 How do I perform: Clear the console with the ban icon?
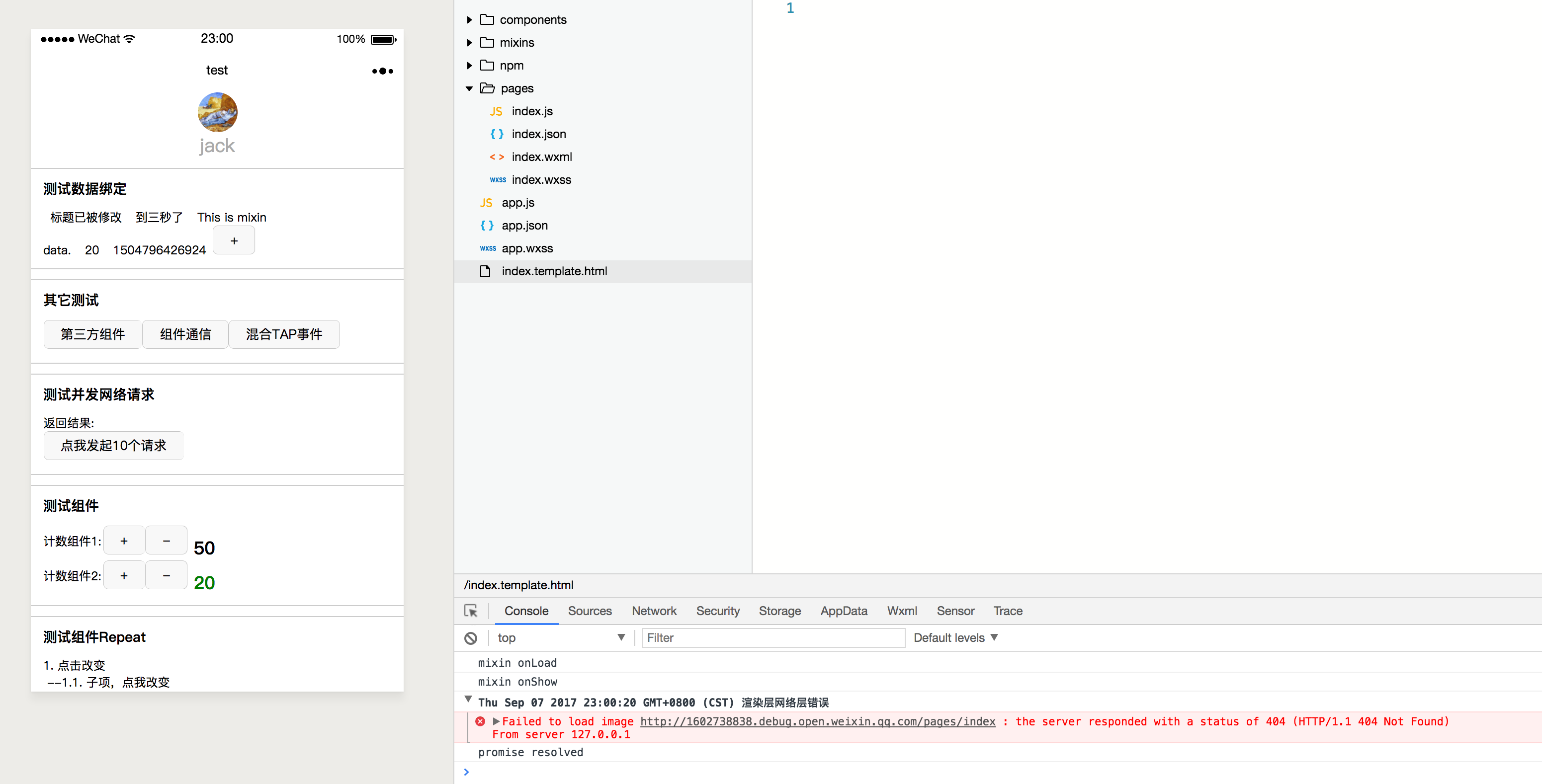pos(471,638)
